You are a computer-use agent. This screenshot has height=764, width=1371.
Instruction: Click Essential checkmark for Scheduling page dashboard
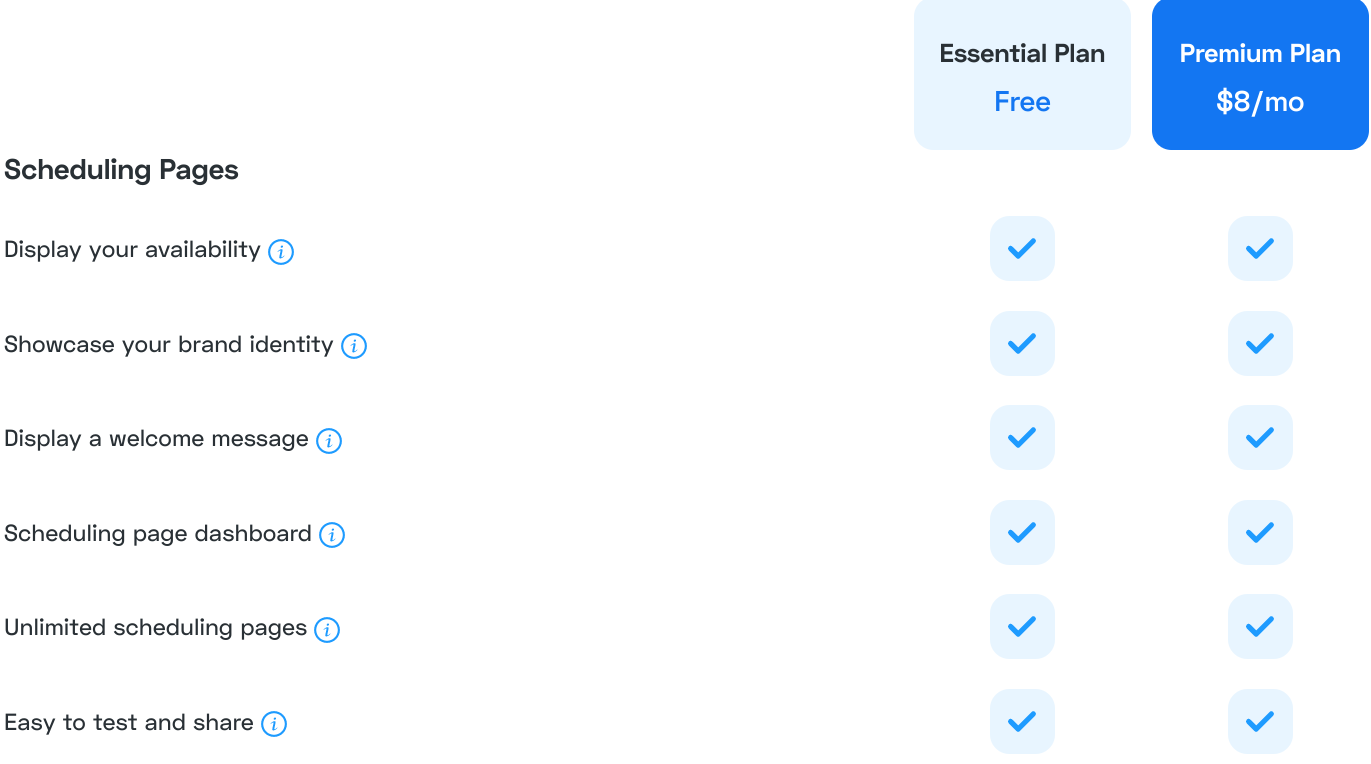[1022, 532]
